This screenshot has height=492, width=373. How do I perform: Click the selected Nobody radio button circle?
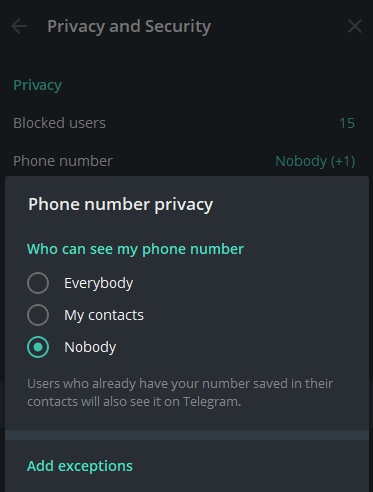coord(38,347)
